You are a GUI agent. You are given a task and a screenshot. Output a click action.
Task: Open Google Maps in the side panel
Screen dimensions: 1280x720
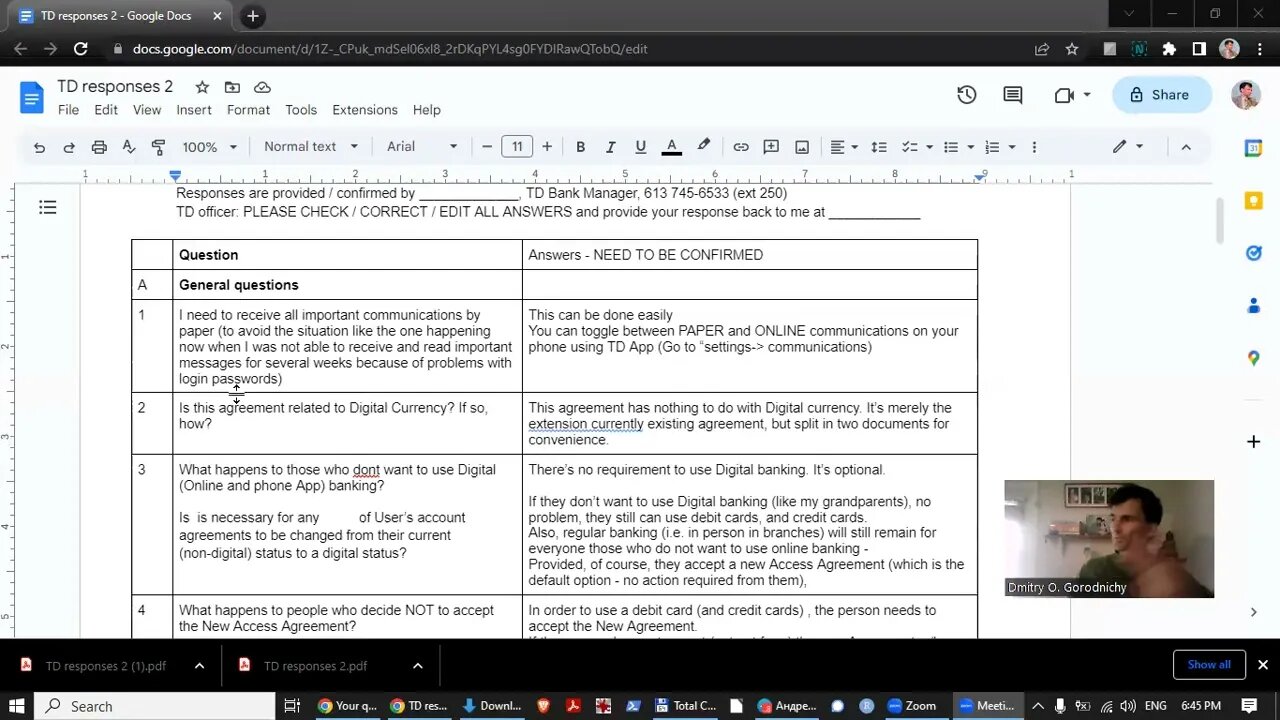coord(1253,358)
